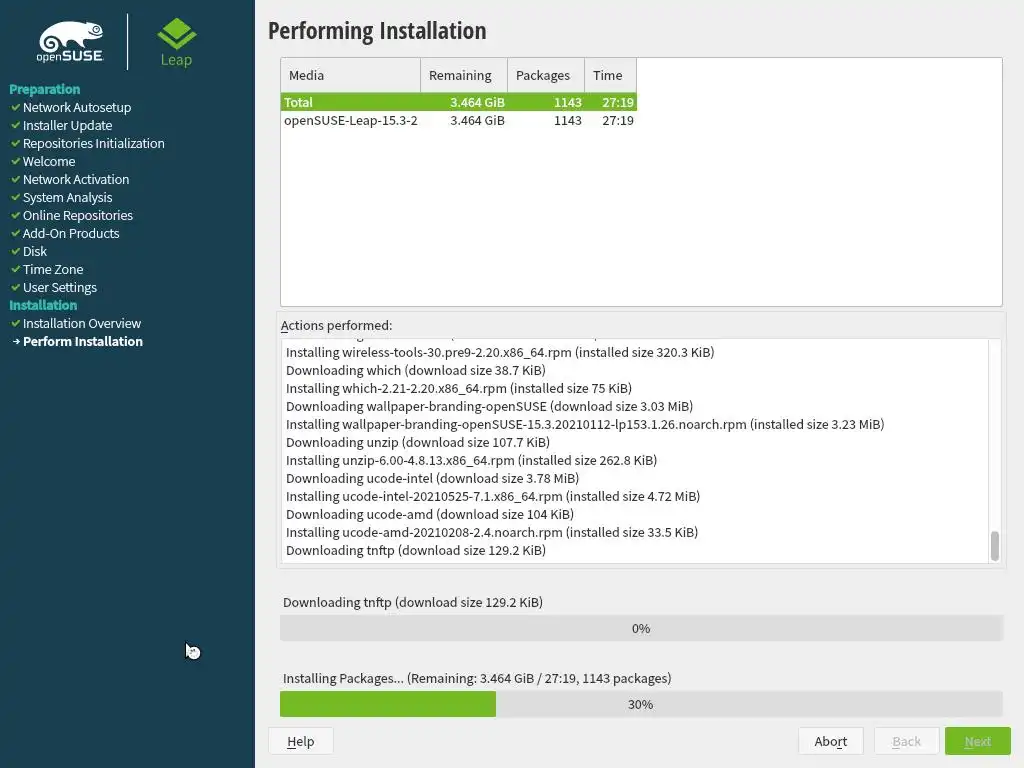Click checkmark beside Disk step
Viewport: 1024px width, 768px height.
click(16, 251)
